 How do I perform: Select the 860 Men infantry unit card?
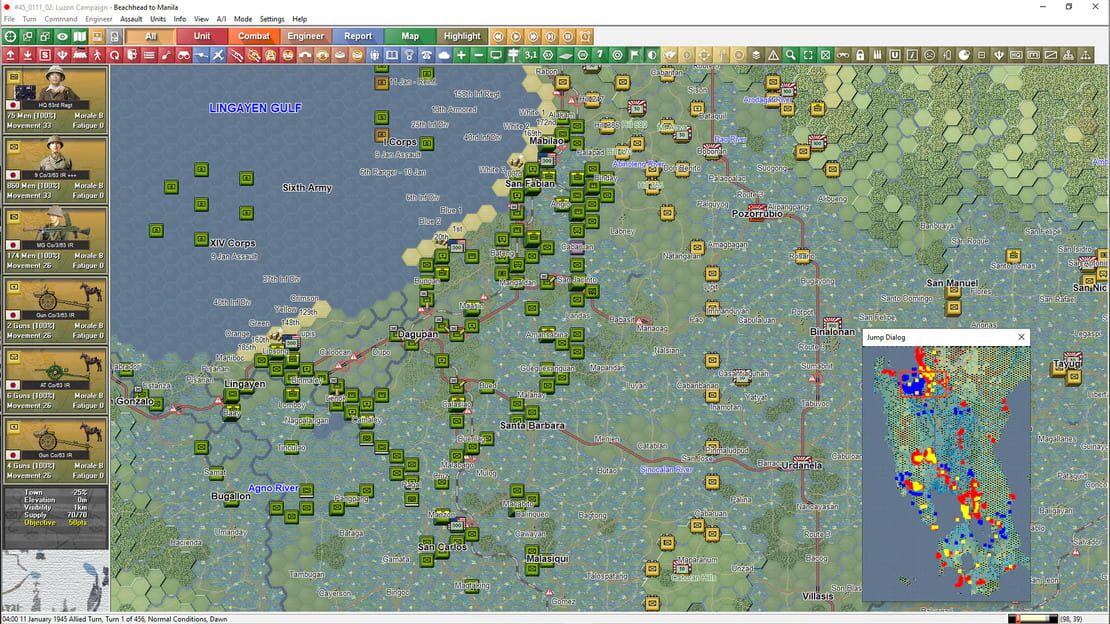click(55, 169)
